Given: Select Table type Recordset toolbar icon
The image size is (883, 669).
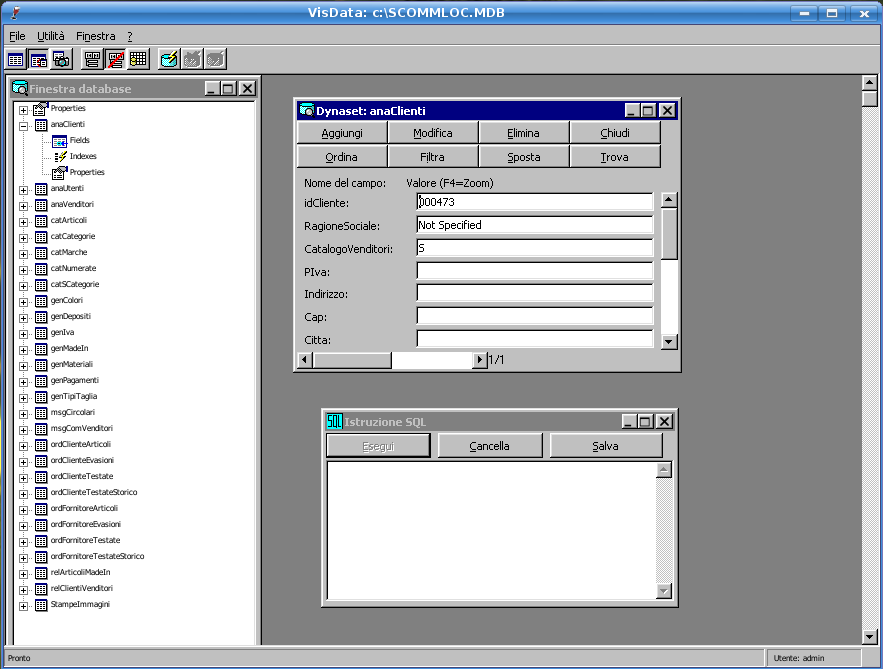Looking at the screenshot, I should tap(16, 59).
